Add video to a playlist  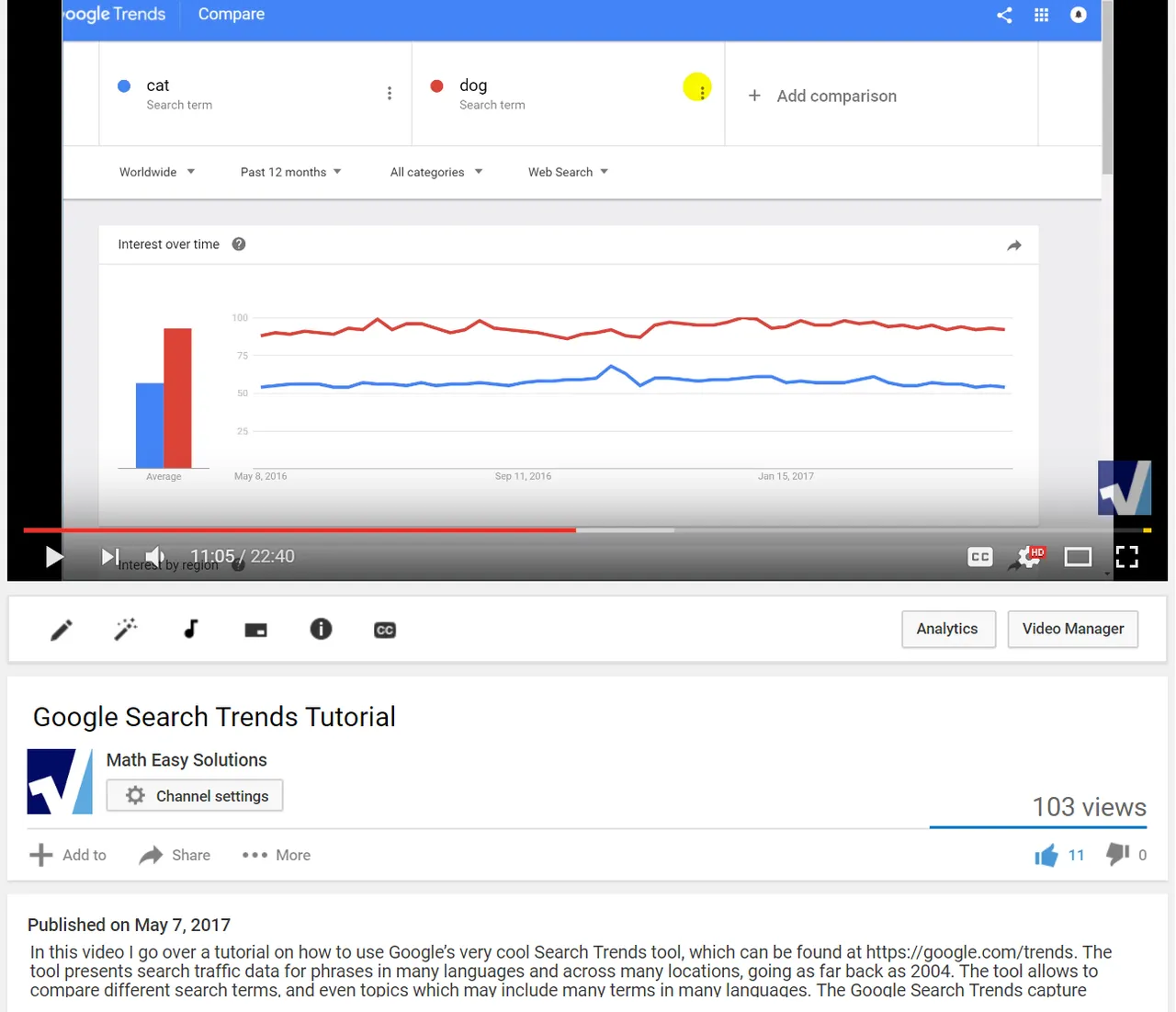[x=68, y=855]
